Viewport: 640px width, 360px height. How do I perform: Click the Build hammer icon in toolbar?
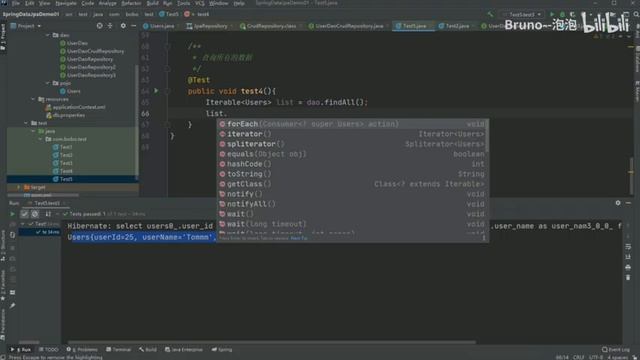pos(490,14)
